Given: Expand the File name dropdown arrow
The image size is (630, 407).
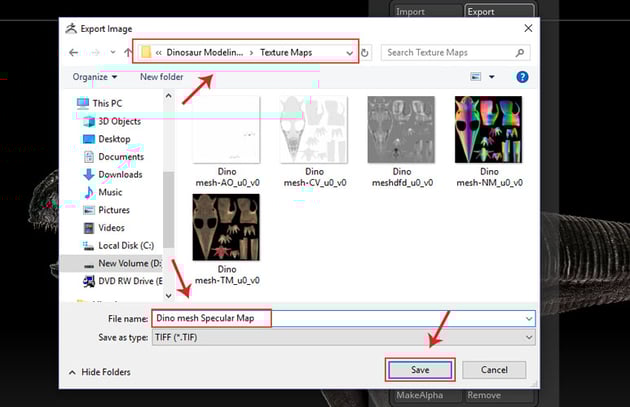Looking at the screenshot, I should coord(529,319).
